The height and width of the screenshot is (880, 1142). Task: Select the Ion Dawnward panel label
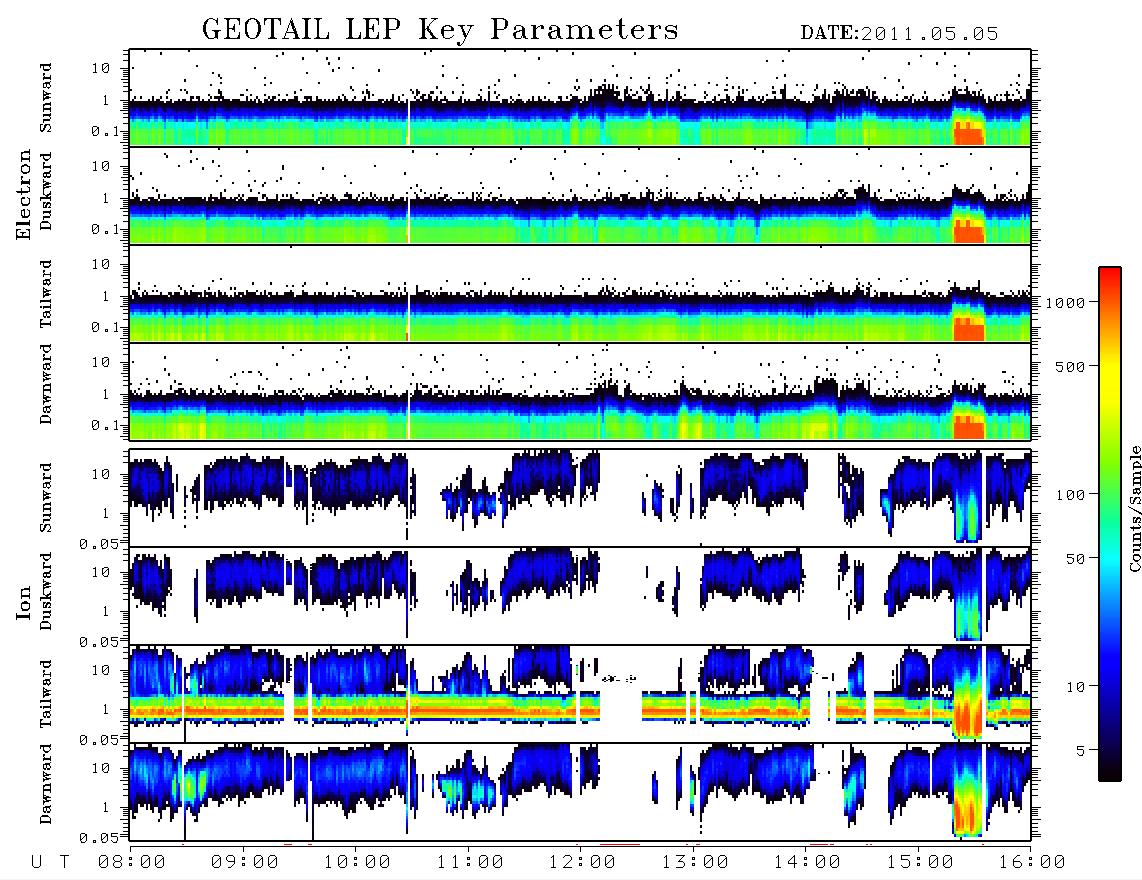click(46, 784)
